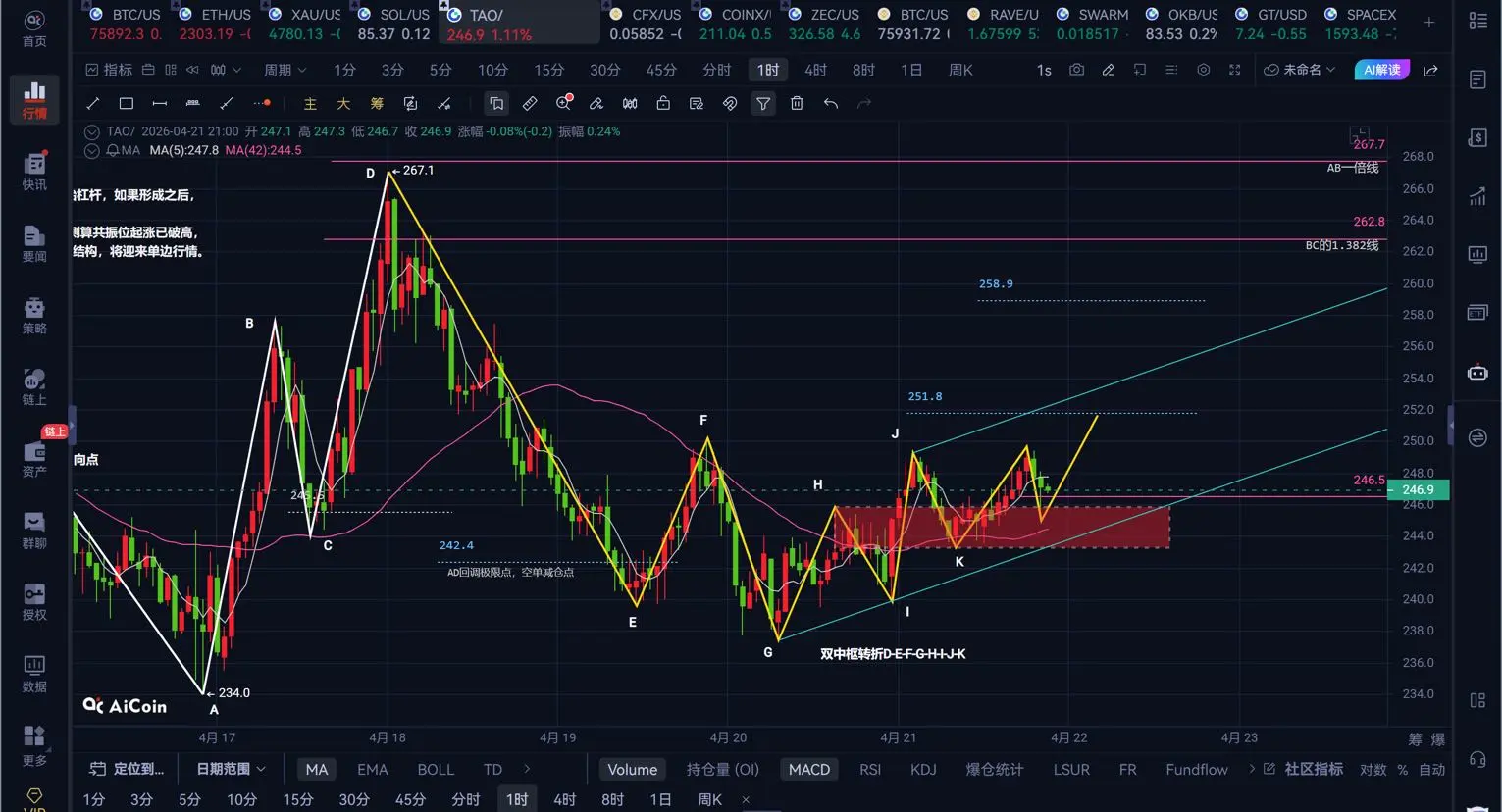
Task: Expand more main indicators after TD
Action: point(527,770)
